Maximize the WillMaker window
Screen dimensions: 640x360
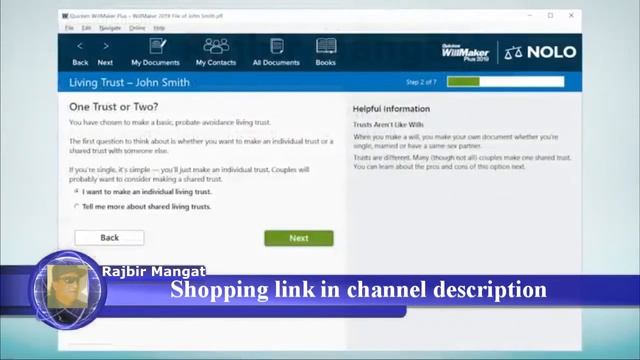(x=550, y=16)
